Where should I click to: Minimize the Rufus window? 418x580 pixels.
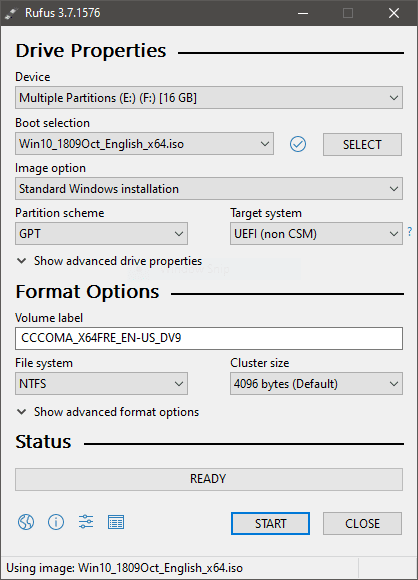[x=303, y=13]
